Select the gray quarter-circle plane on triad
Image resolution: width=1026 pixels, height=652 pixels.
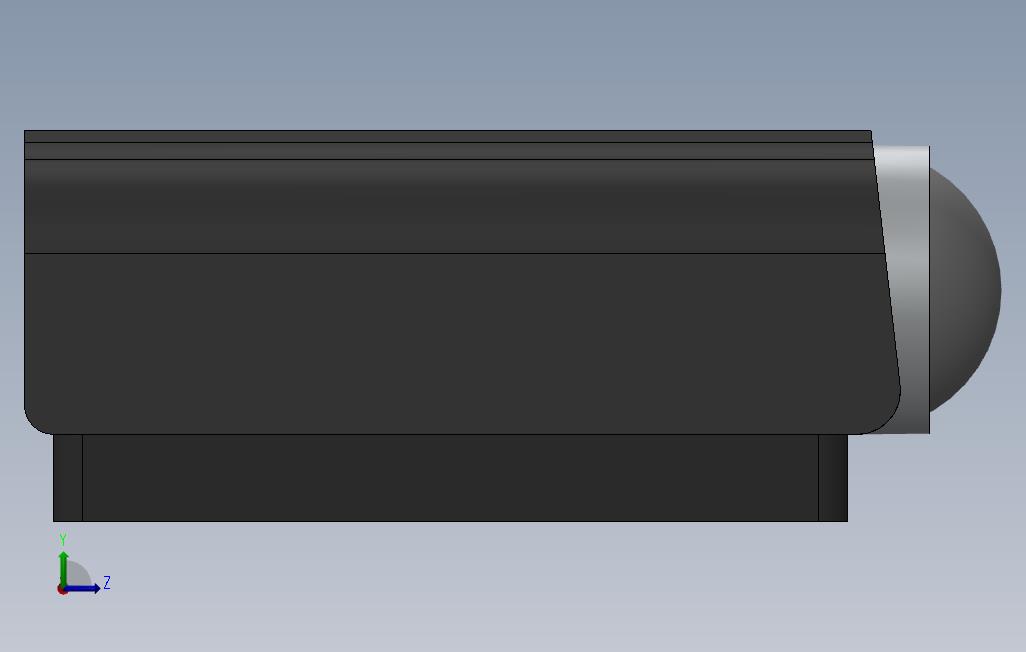[77, 574]
